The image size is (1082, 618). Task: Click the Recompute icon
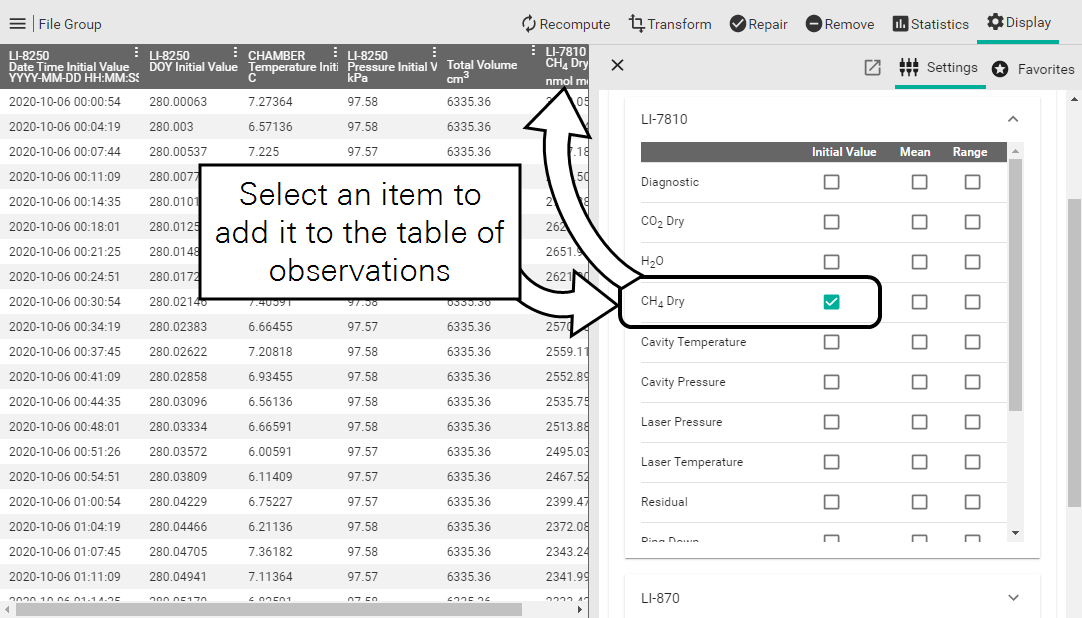pos(529,24)
